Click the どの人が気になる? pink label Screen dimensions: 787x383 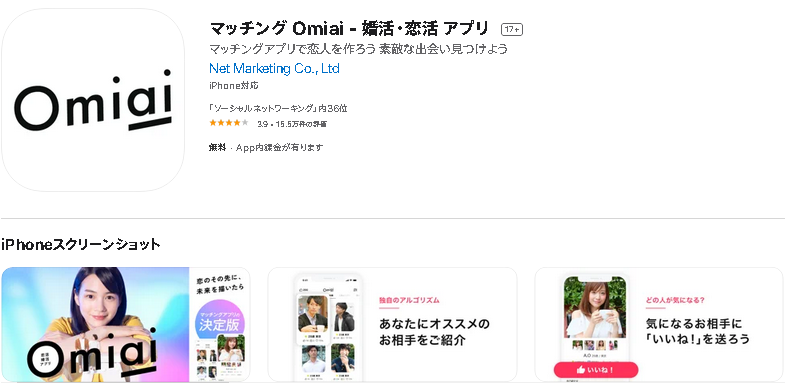(x=675, y=300)
